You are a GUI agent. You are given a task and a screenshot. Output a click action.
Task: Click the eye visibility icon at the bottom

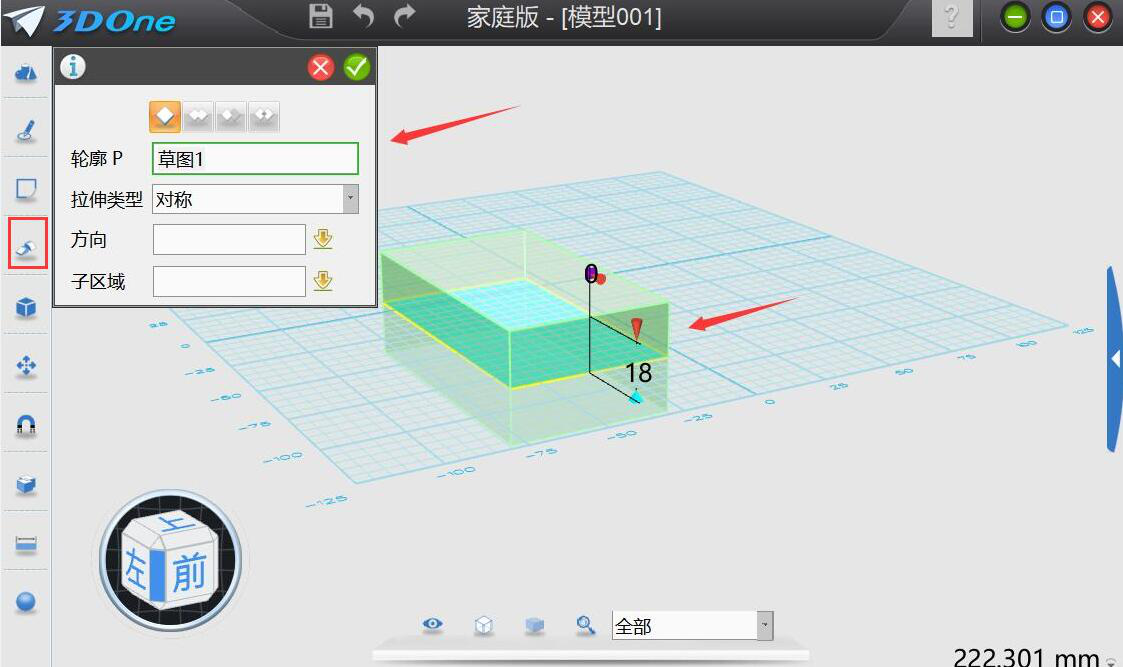point(432,624)
